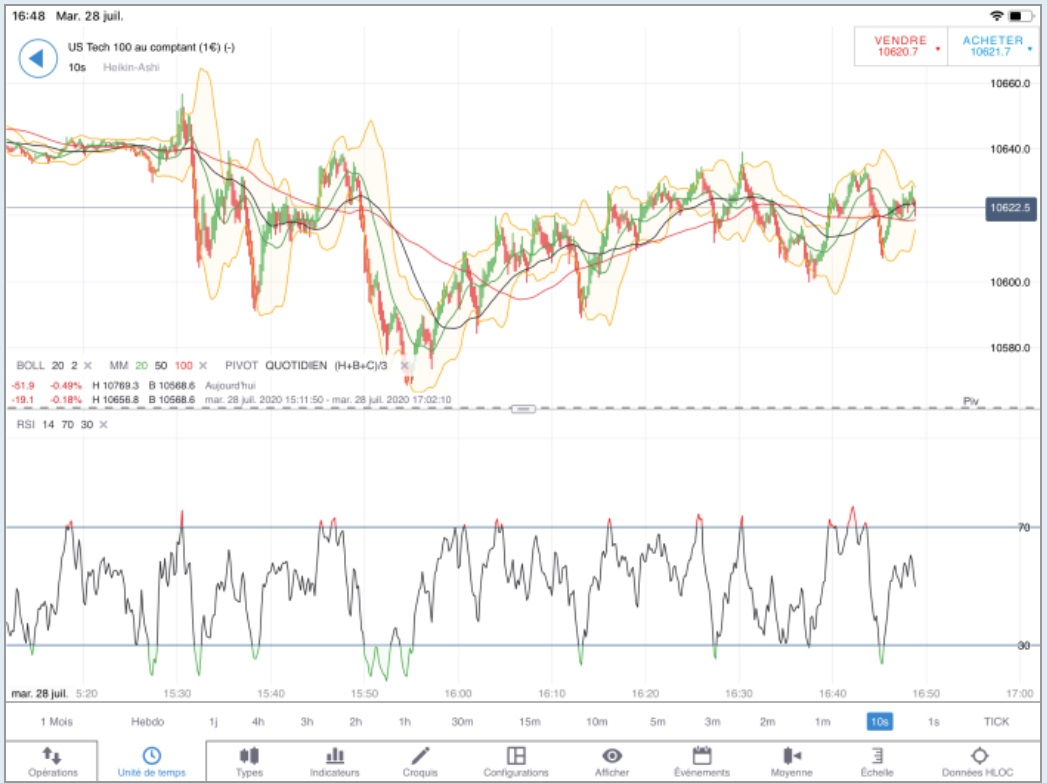The width and height of the screenshot is (1047, 783).
Task: Click the RSI 30 level label
Action: click(x=1024, y=645)
